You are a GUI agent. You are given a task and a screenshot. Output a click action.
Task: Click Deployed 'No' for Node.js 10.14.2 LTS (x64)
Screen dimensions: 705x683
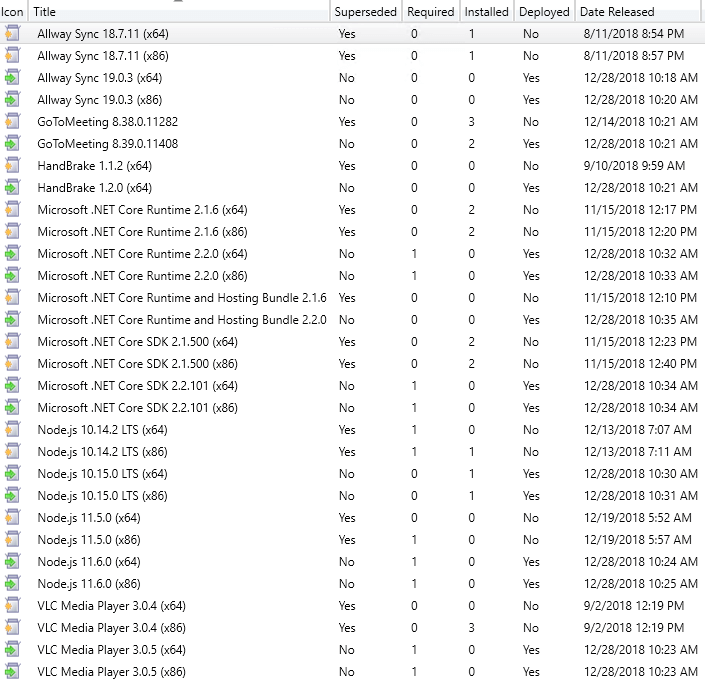tap(531, 430)
